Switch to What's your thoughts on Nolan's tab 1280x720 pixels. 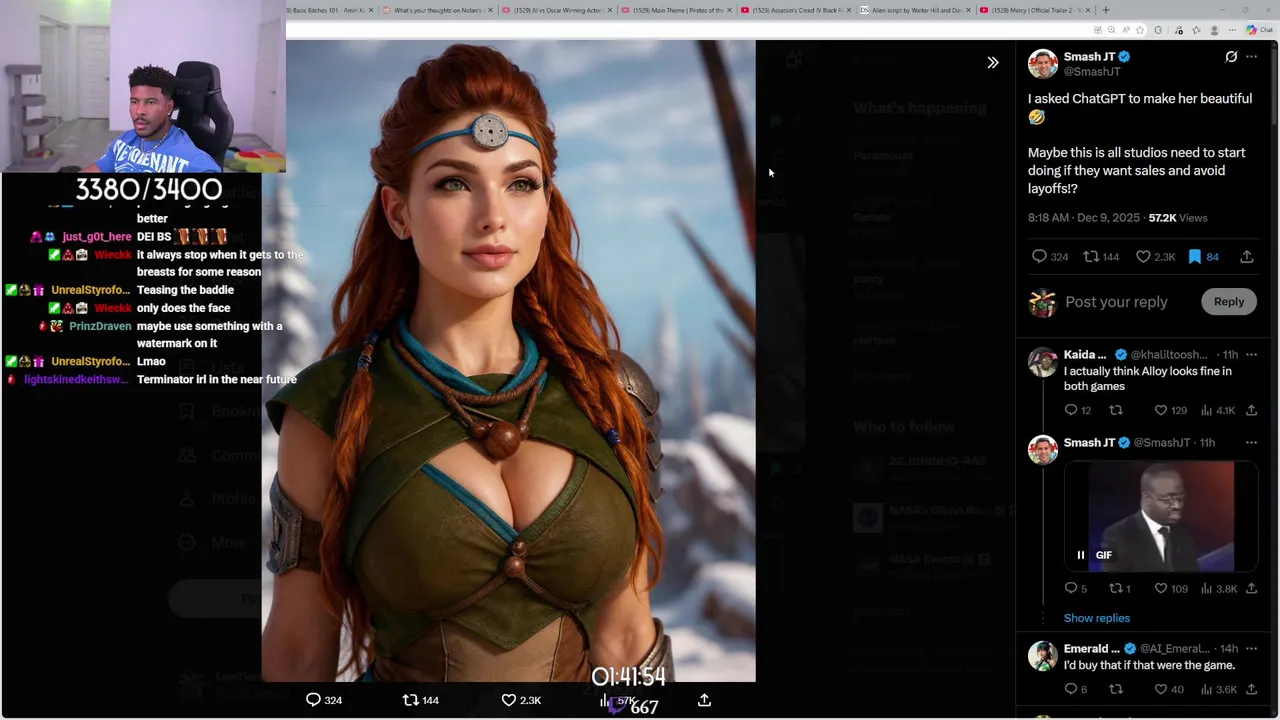click(437, 10)
